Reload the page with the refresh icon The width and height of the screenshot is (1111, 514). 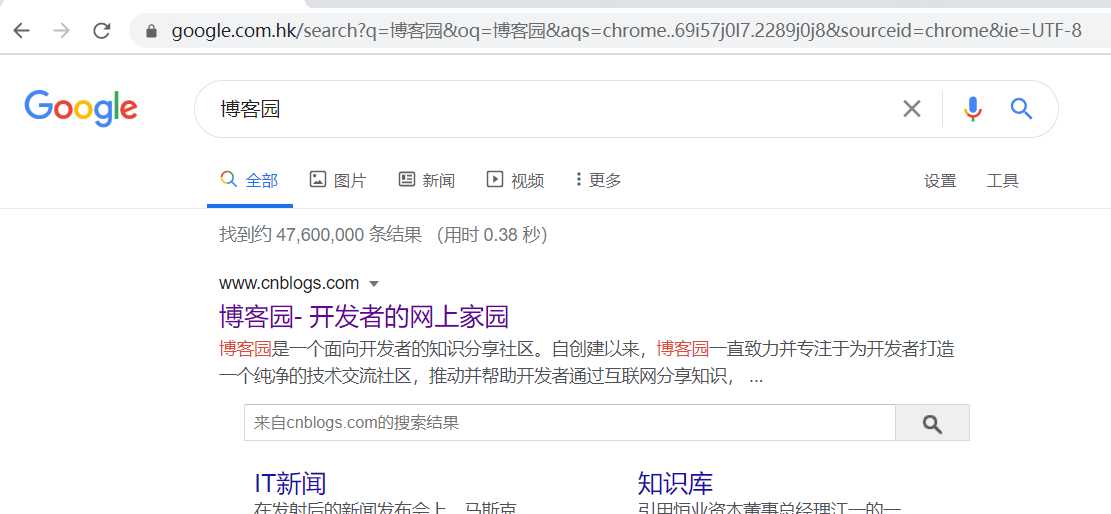click(102, 30)
